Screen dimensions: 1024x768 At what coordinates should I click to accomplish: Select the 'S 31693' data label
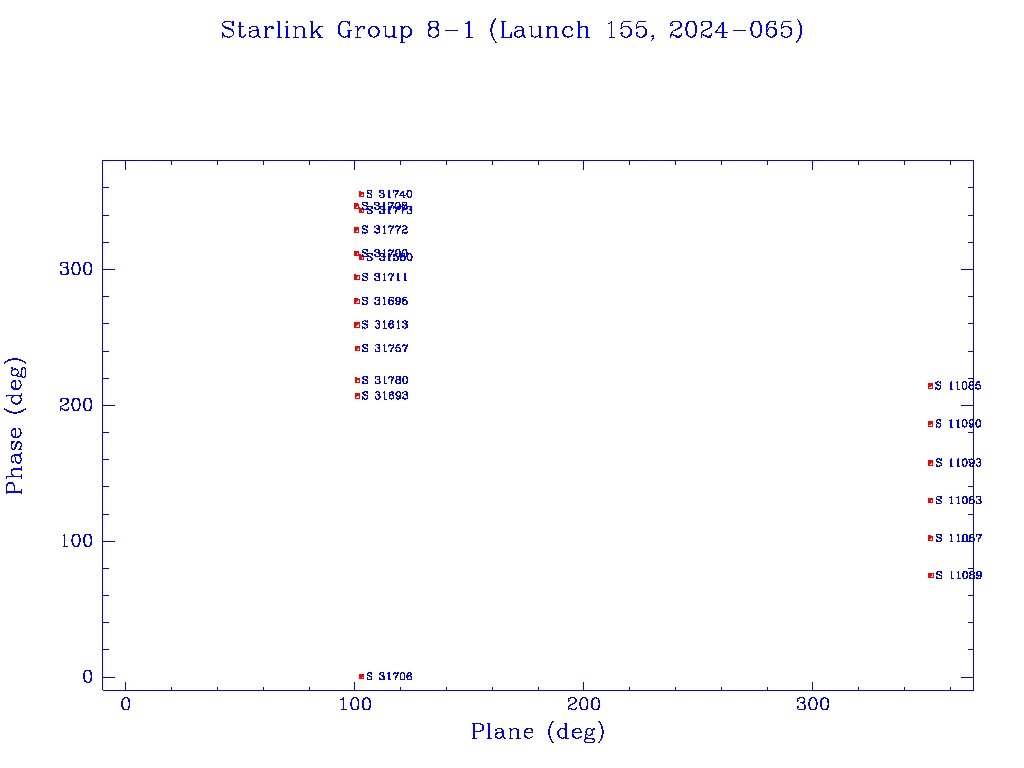click(x=385, y=396)
